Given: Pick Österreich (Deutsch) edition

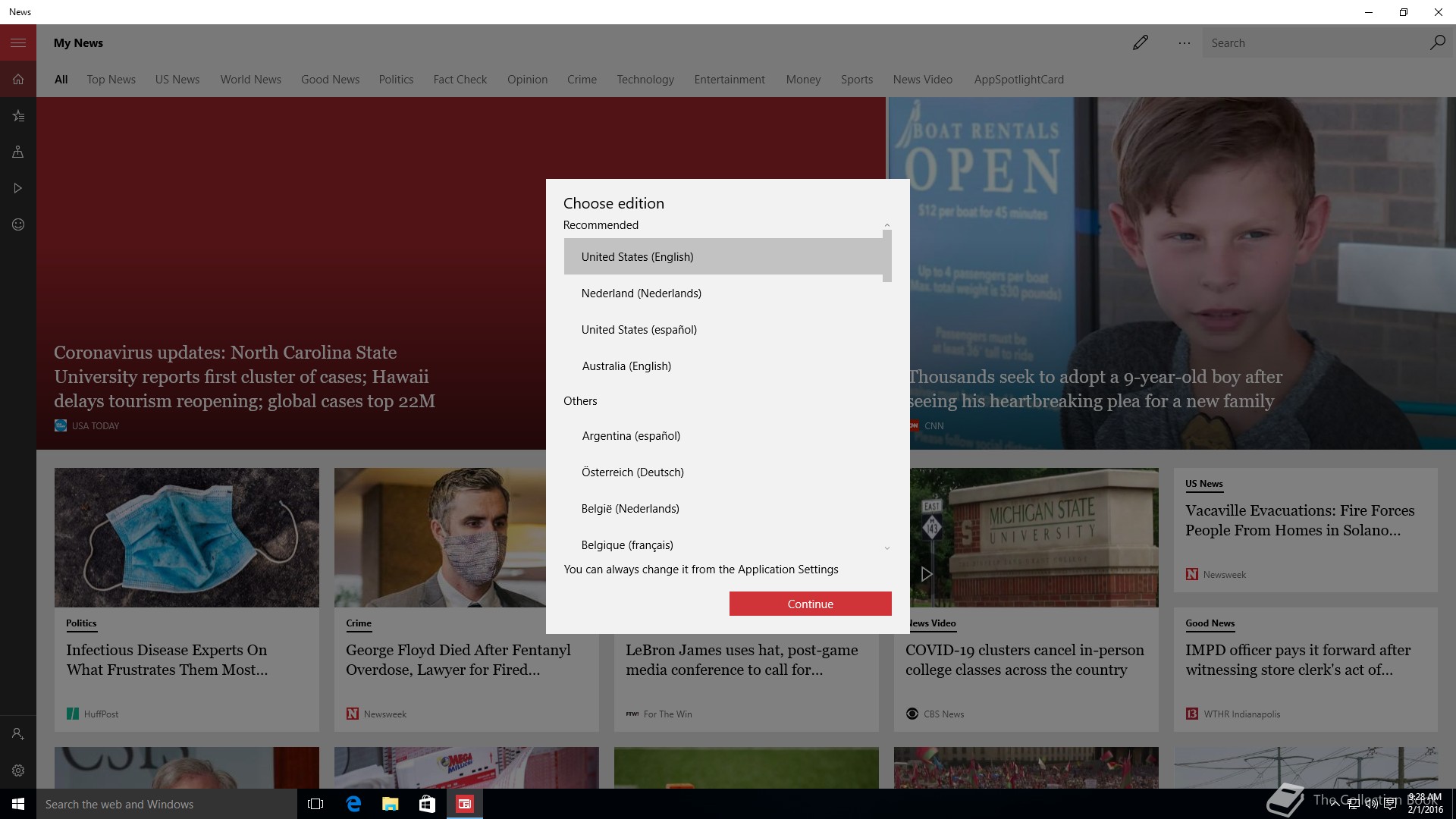Looking at the screenshot, I should tap(723, 472).
